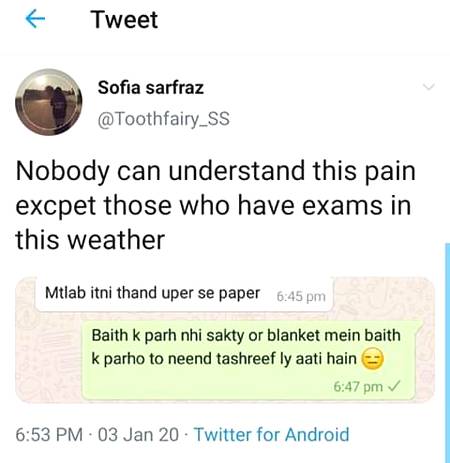Viewport: 450px width, 463px height.
Task: Tap the 03 Jan 20 date
Action: click(138, 435)
